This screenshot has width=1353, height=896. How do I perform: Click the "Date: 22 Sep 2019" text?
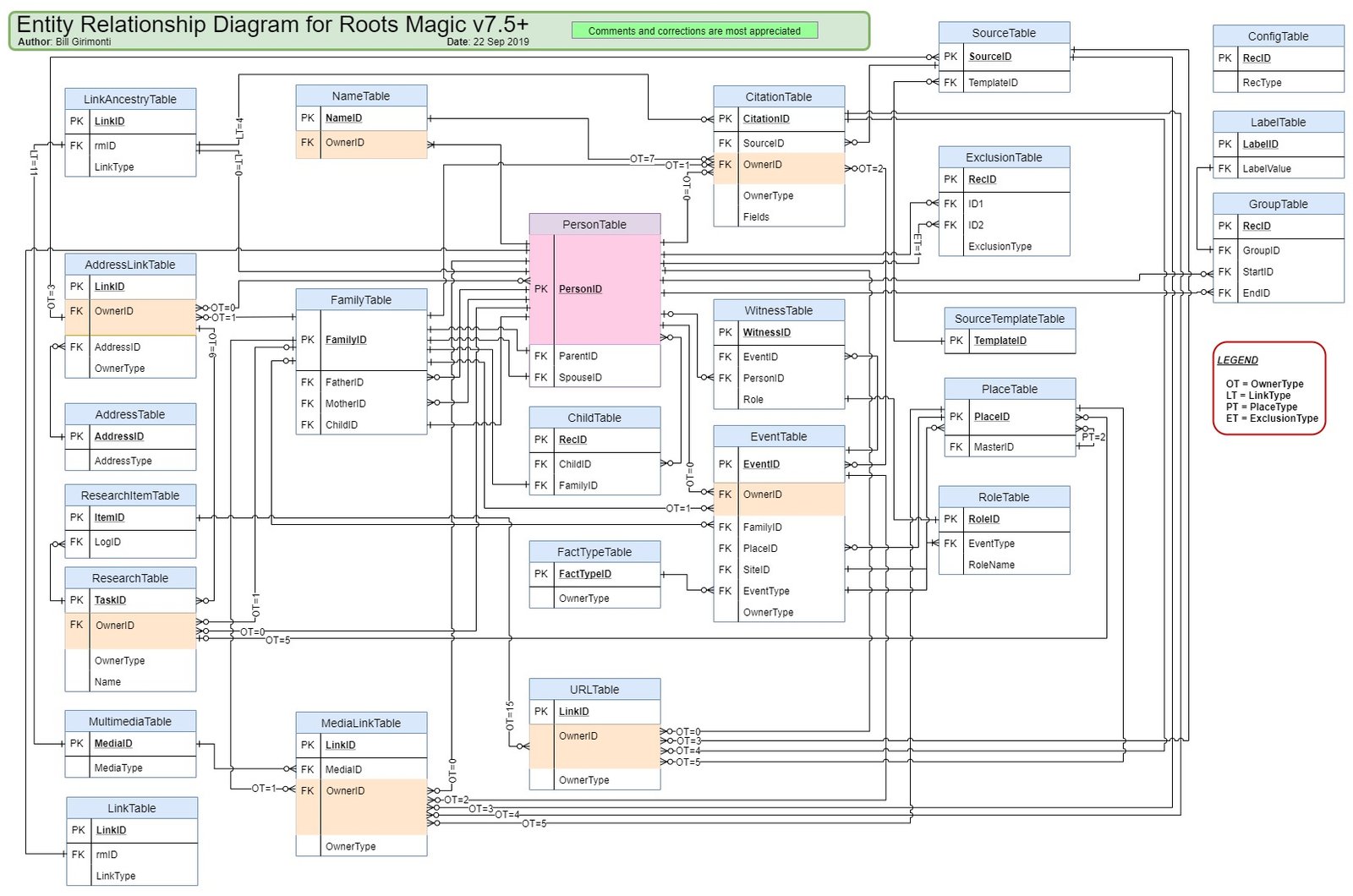tap(488, 42)
